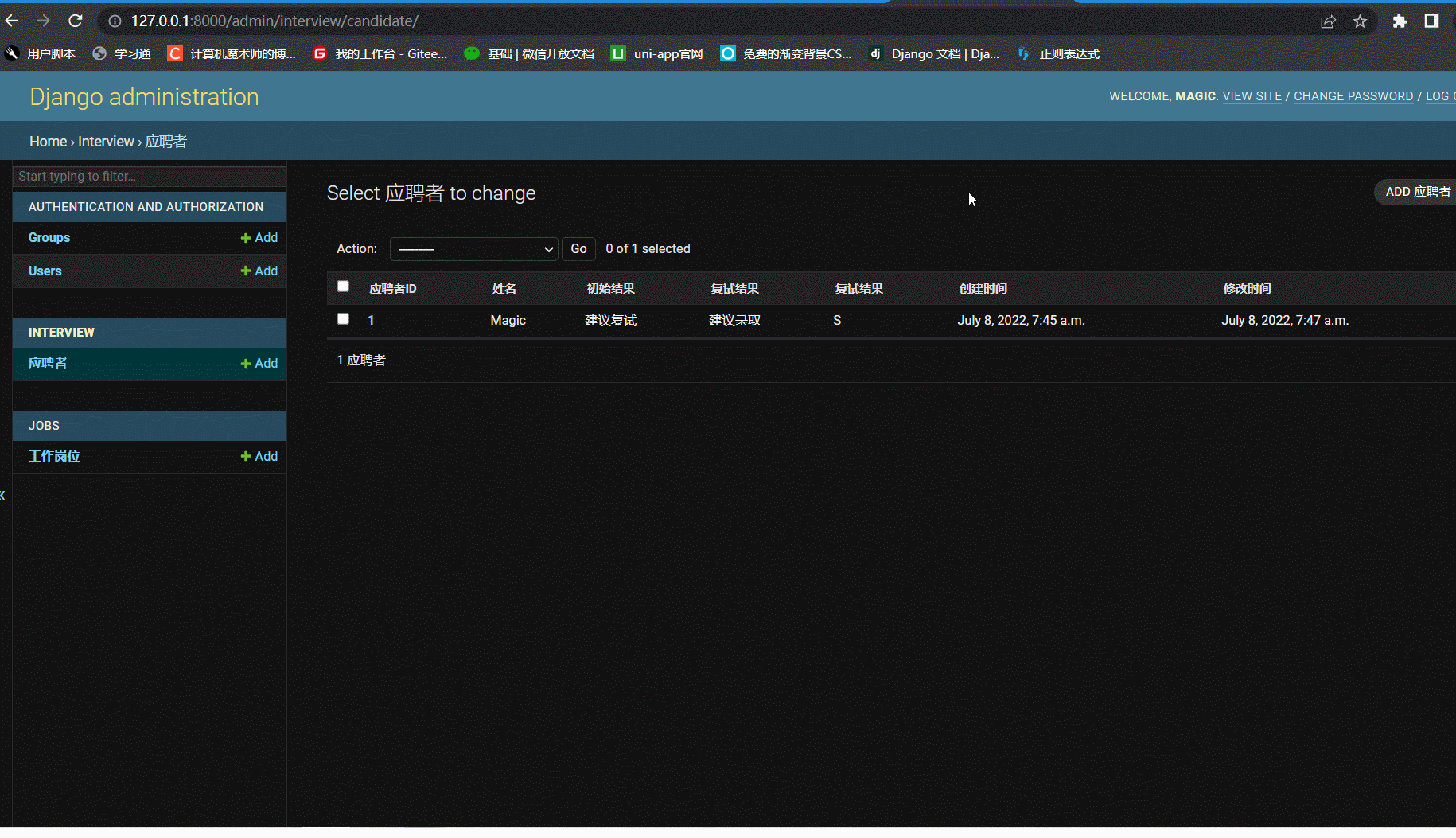Open the Action dropdown
Screen dimensions: 1456x838
click(x=473, y=249)
